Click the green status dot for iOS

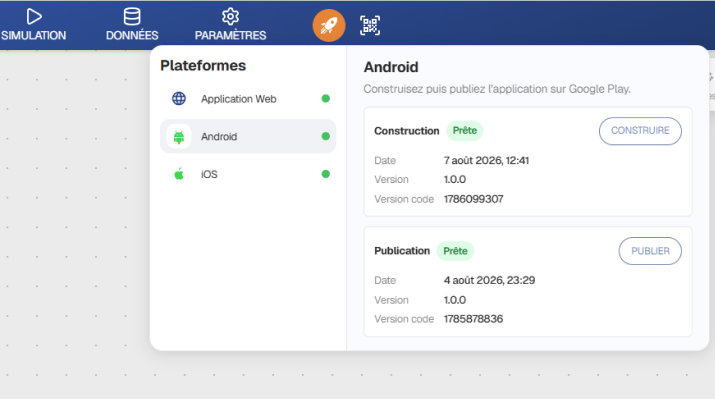coord(326,174)
